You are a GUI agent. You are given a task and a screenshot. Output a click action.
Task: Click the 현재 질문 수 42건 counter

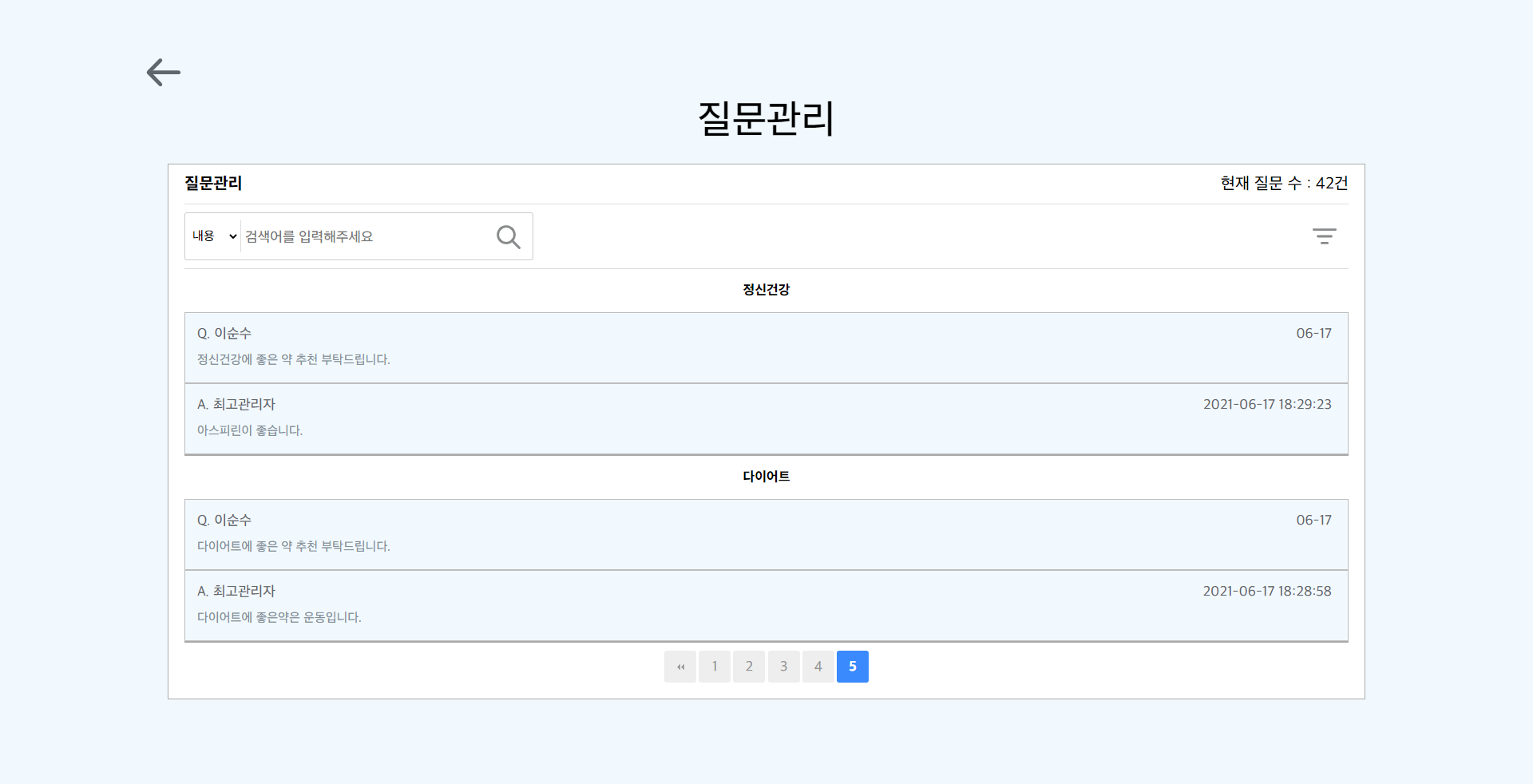[1283, 184]
